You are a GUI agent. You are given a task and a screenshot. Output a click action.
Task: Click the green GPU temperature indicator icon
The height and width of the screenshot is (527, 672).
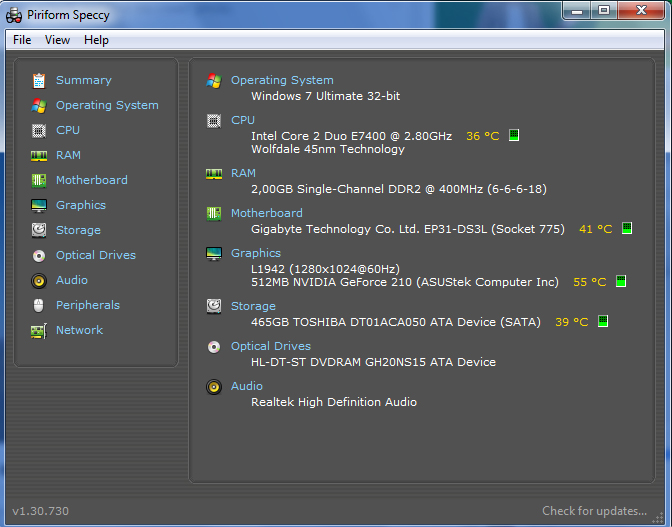pos(621,281)
